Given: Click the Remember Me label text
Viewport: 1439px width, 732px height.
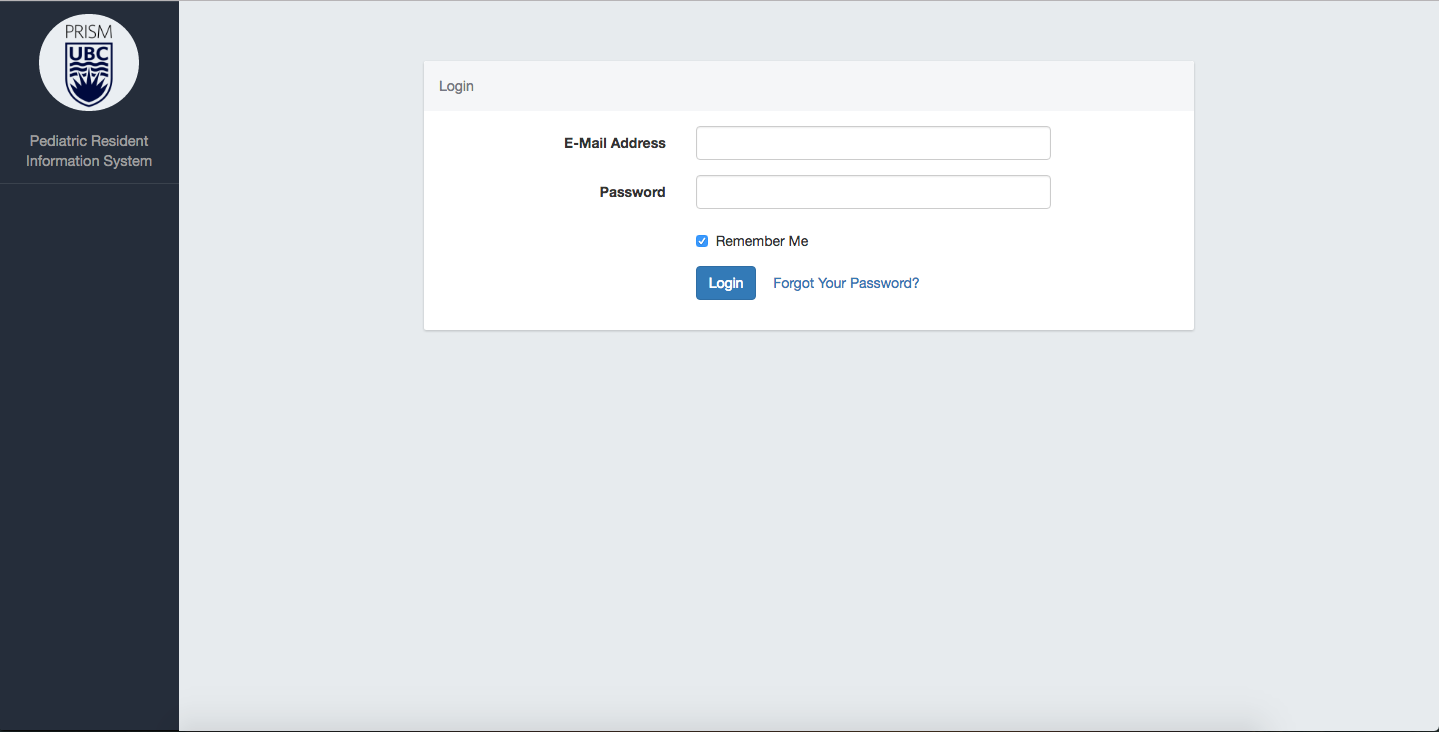Looking at the screenshot, I should 762,241.
